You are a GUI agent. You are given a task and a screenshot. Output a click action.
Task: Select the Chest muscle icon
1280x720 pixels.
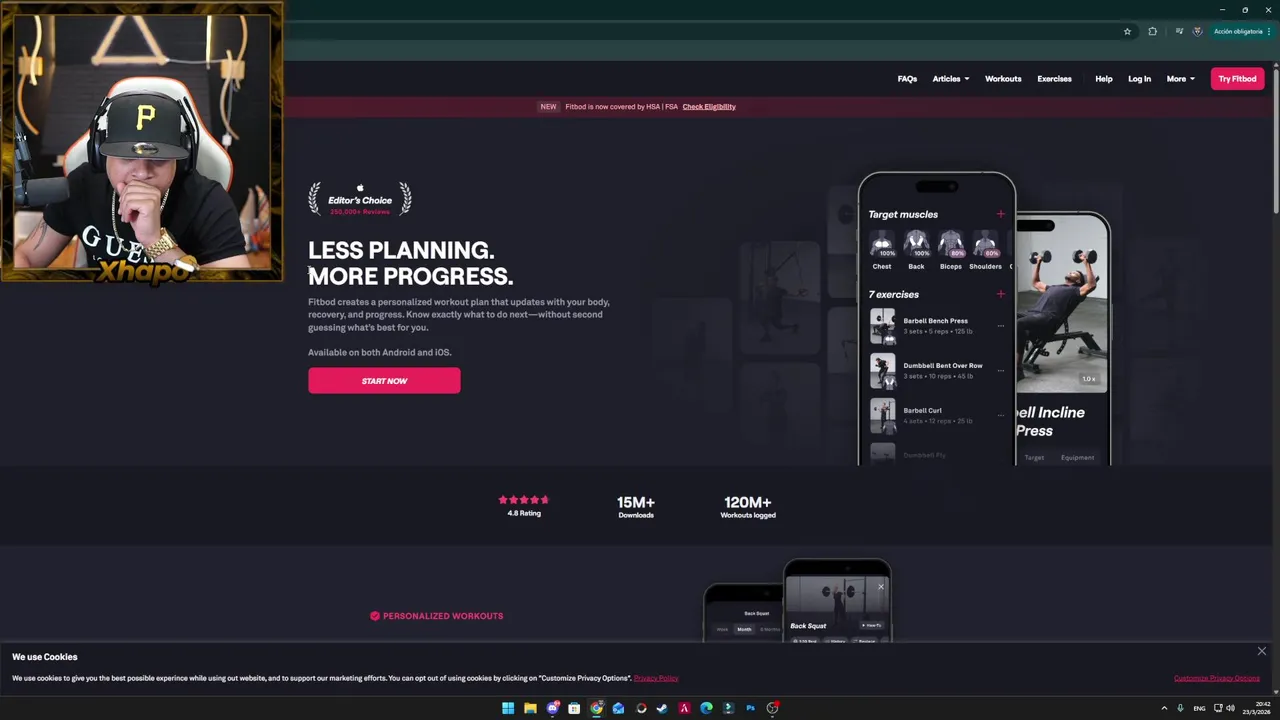(882, 245)
